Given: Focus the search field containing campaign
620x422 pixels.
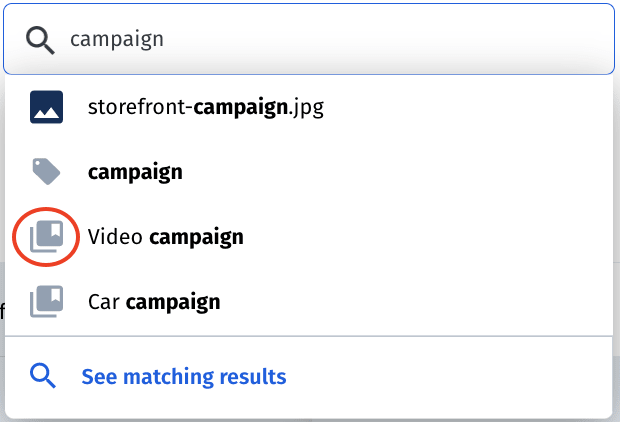Looking at the screenshot, I should [309, 39].
